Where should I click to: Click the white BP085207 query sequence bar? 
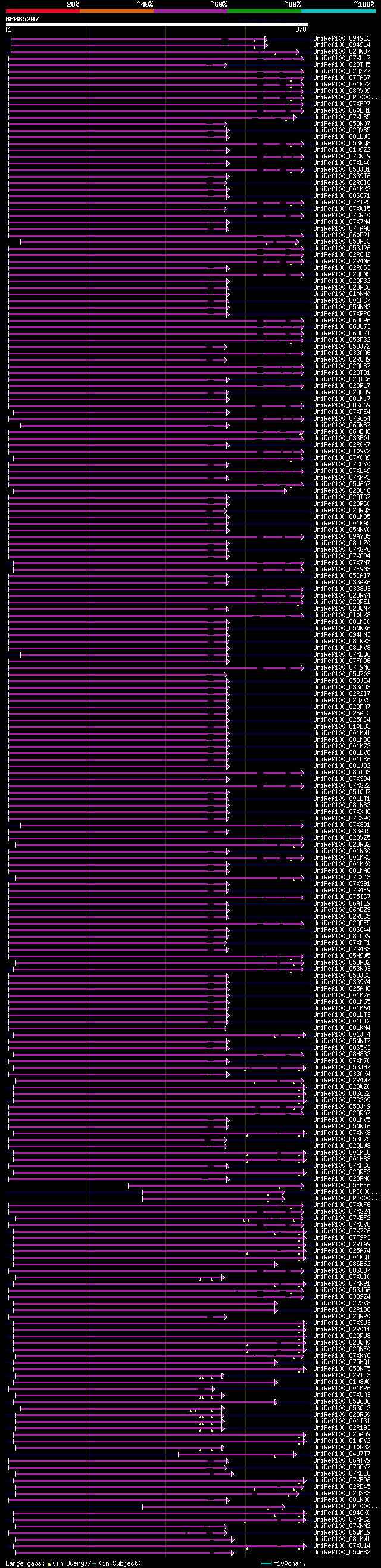click(x=157, y=25)
